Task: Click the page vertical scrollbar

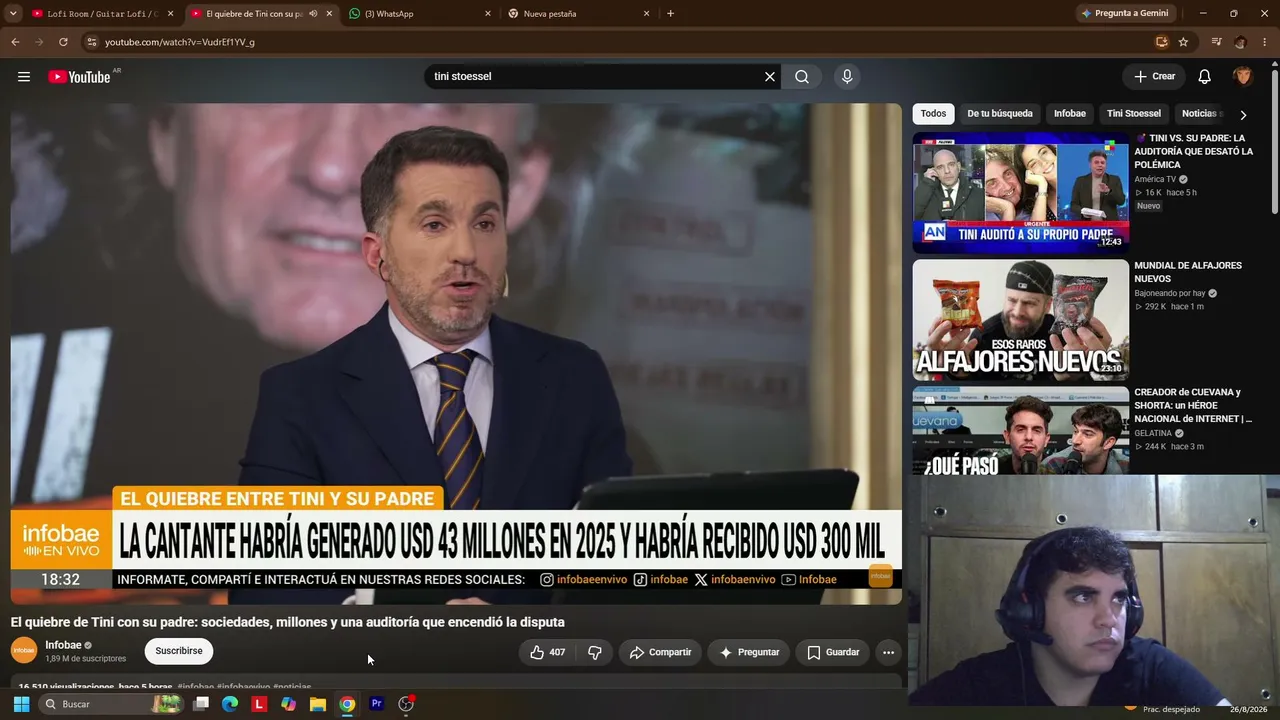Action: click(x=1274, y=140)
